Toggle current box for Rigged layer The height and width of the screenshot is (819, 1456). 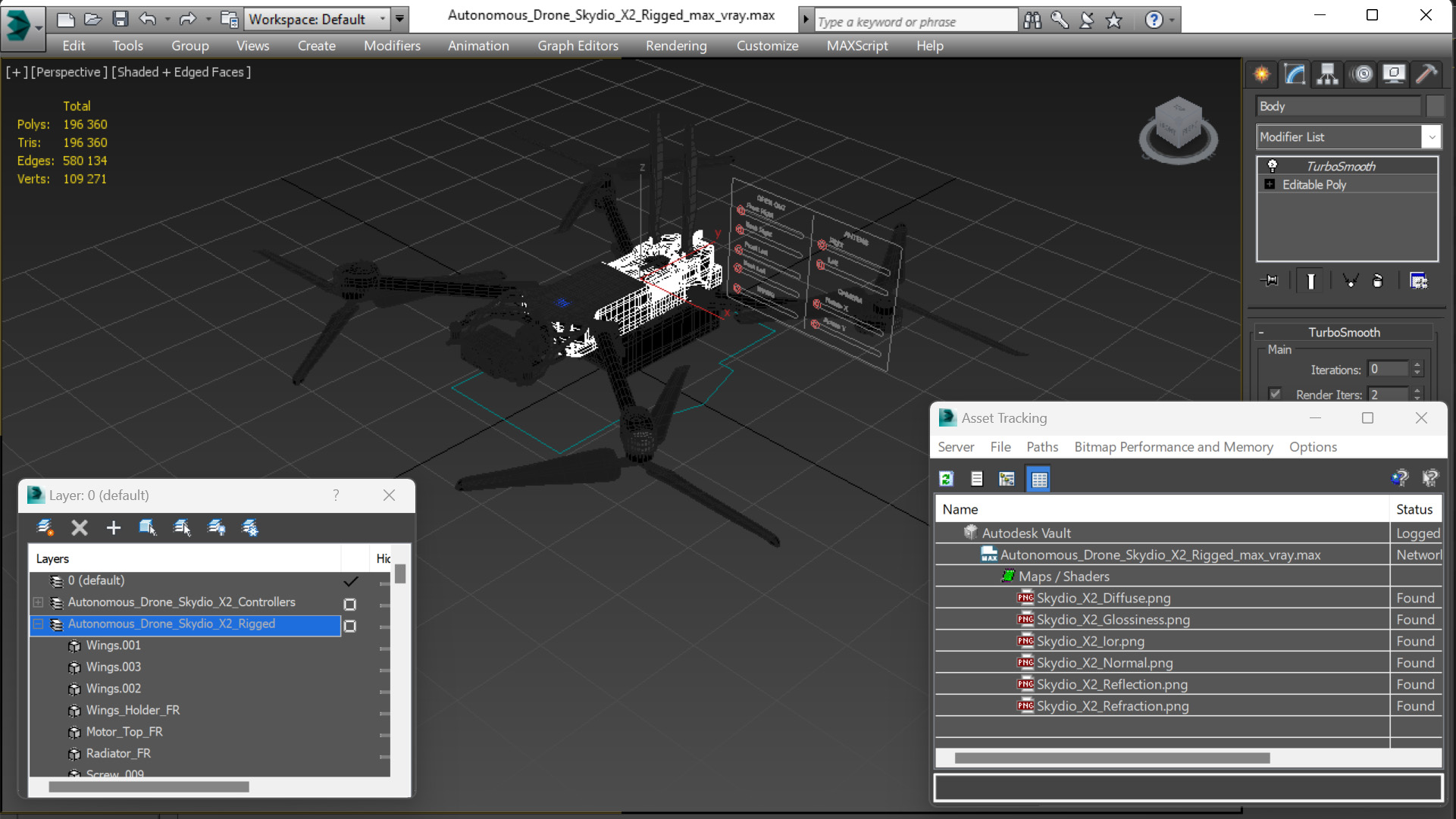coord(349,626)
